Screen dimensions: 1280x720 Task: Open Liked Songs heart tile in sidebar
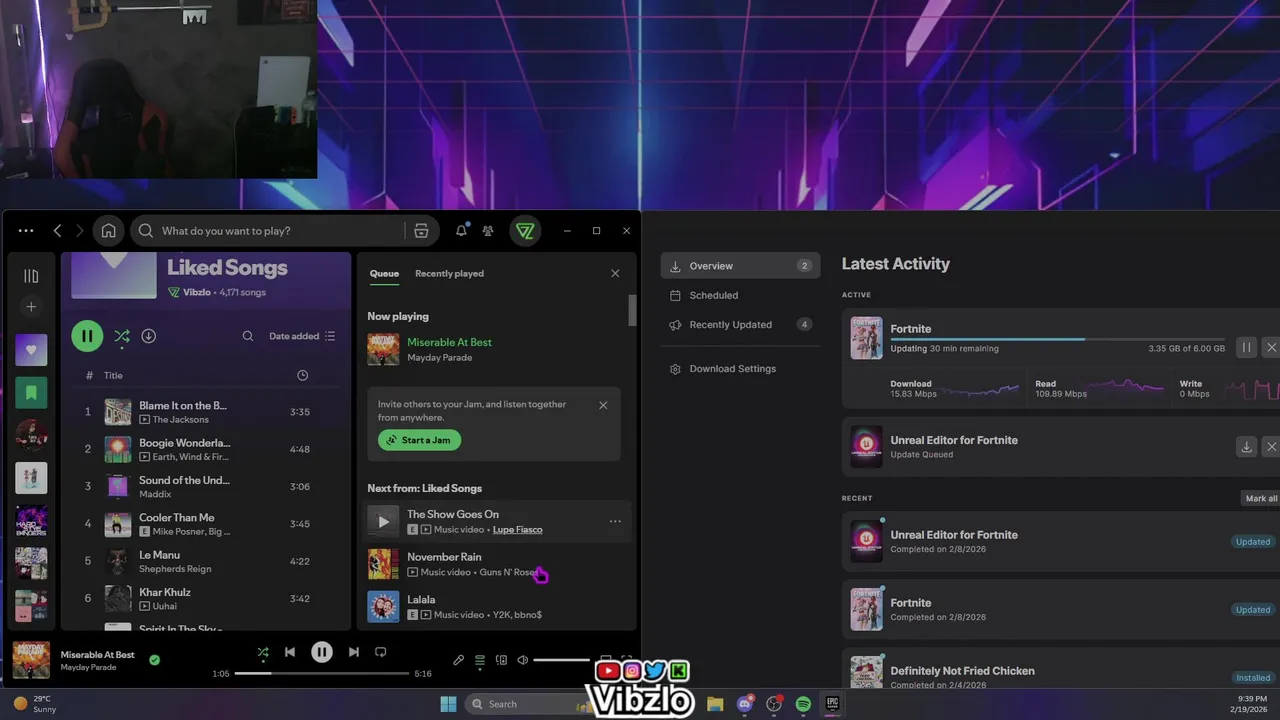[31, 350]
